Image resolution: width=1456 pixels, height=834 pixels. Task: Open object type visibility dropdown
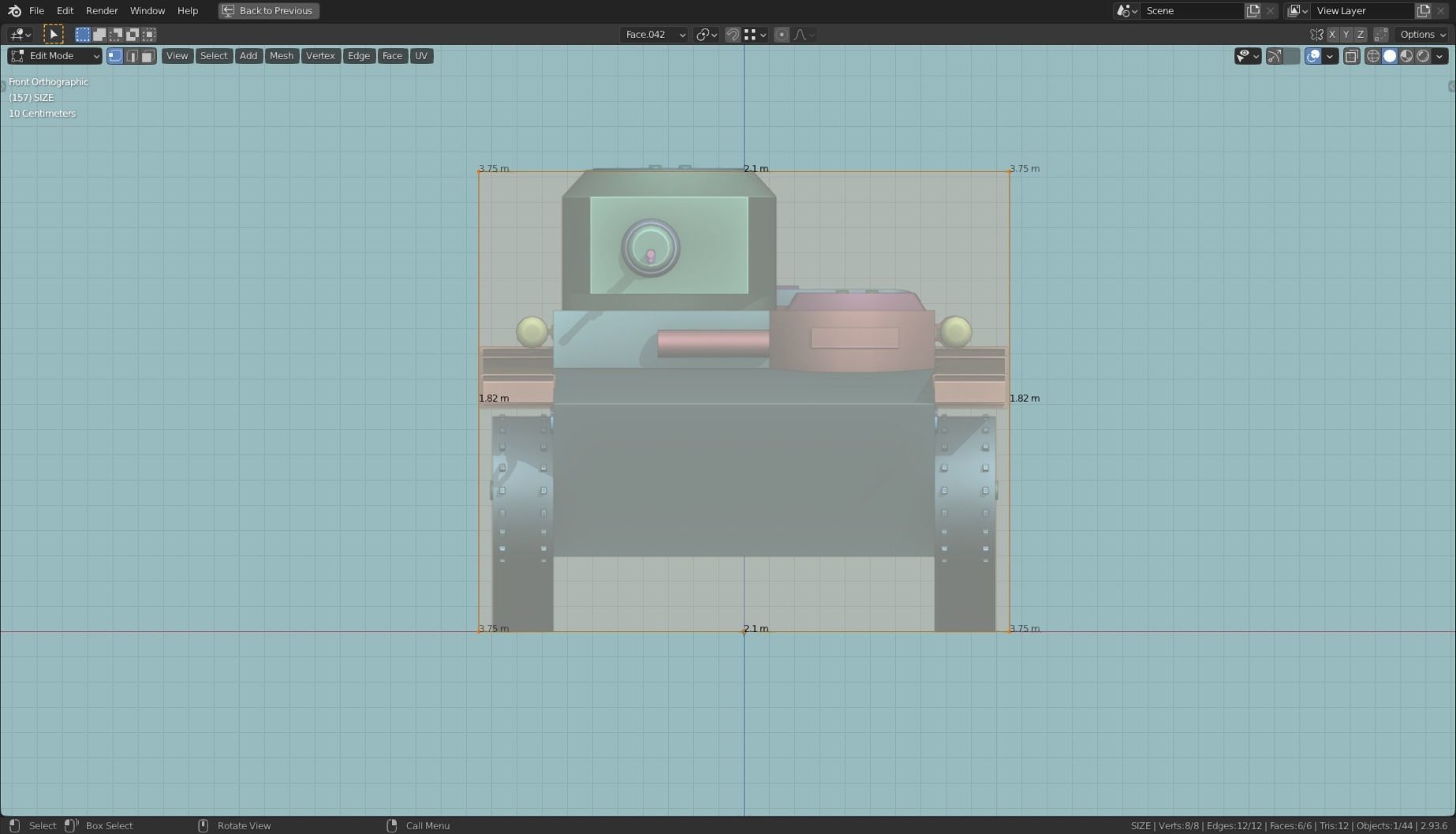[x=1248, y=55]
